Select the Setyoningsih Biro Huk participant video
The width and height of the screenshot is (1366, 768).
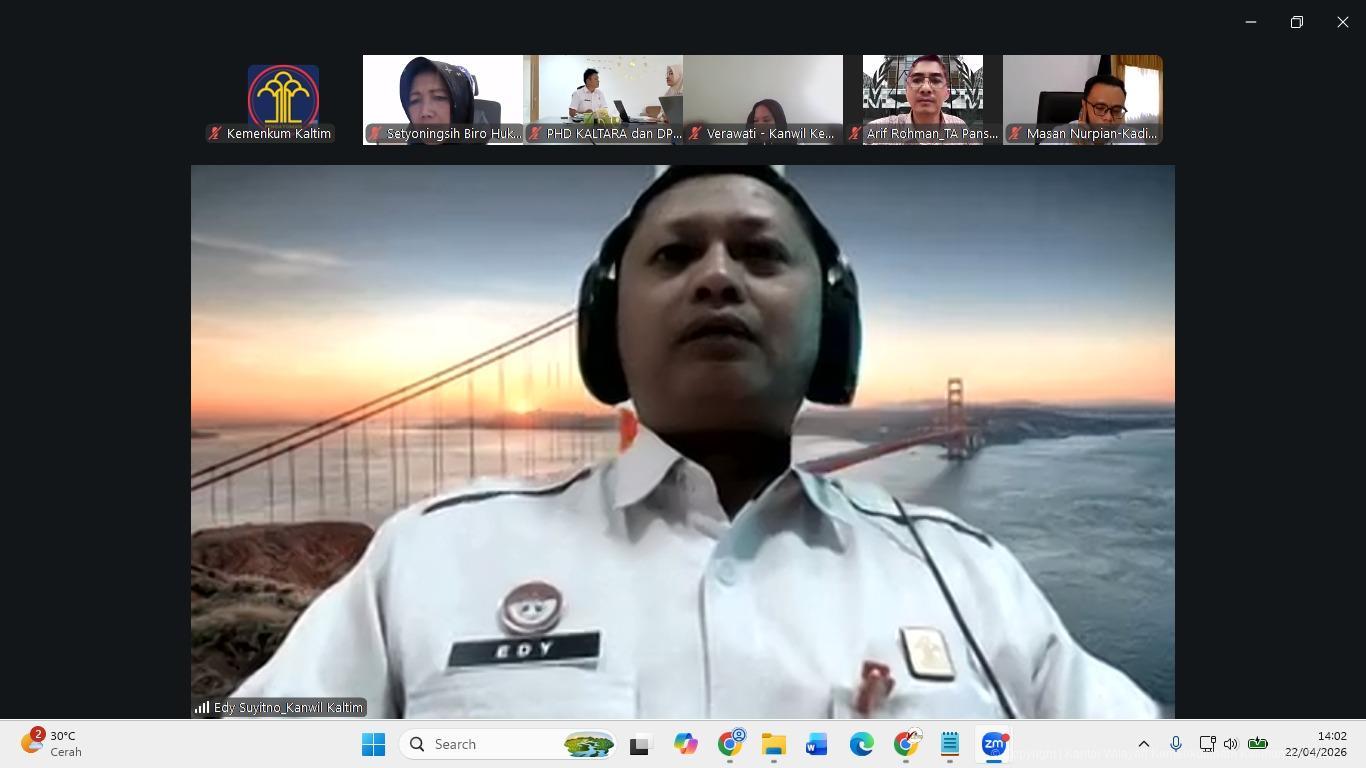pyautogui.click(x=443, y=100)
